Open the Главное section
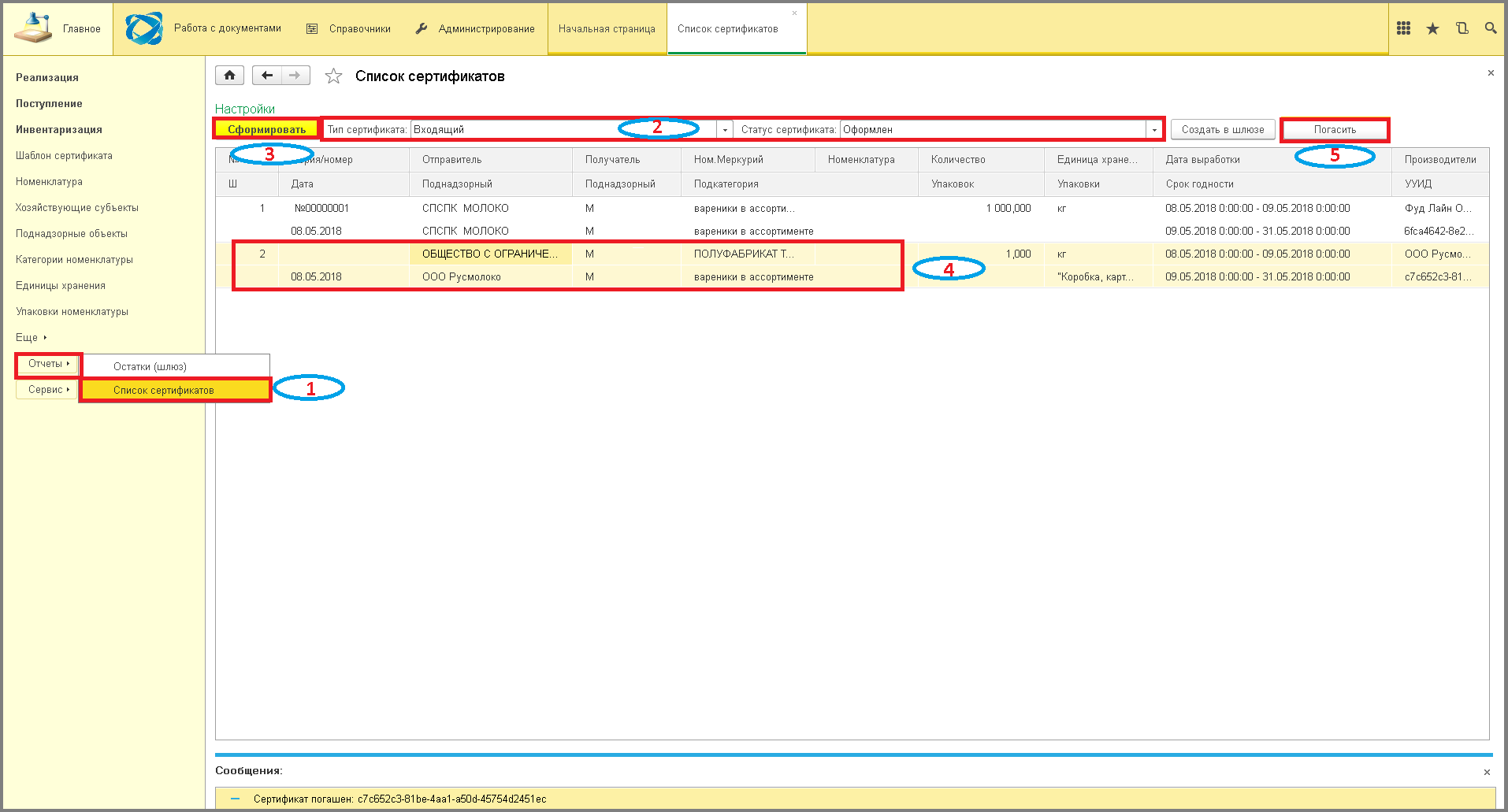The width and height of the screenshot is (1508, 812). pos(58,29)
